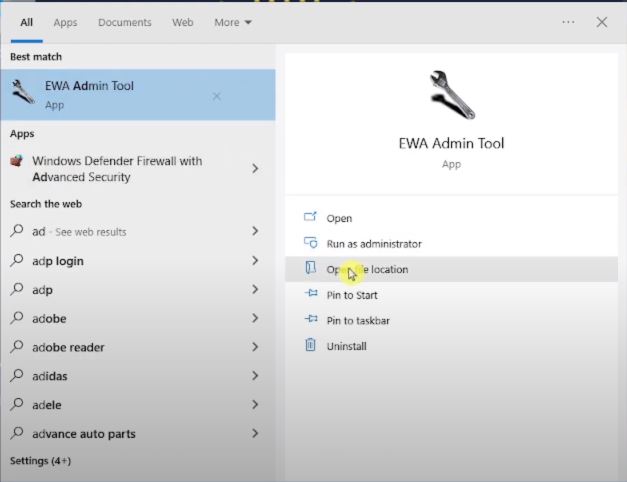Viewport: 627px width, 482px height.
Task: Expand the 'adp login' suggestion chevron
Action: 255,260
